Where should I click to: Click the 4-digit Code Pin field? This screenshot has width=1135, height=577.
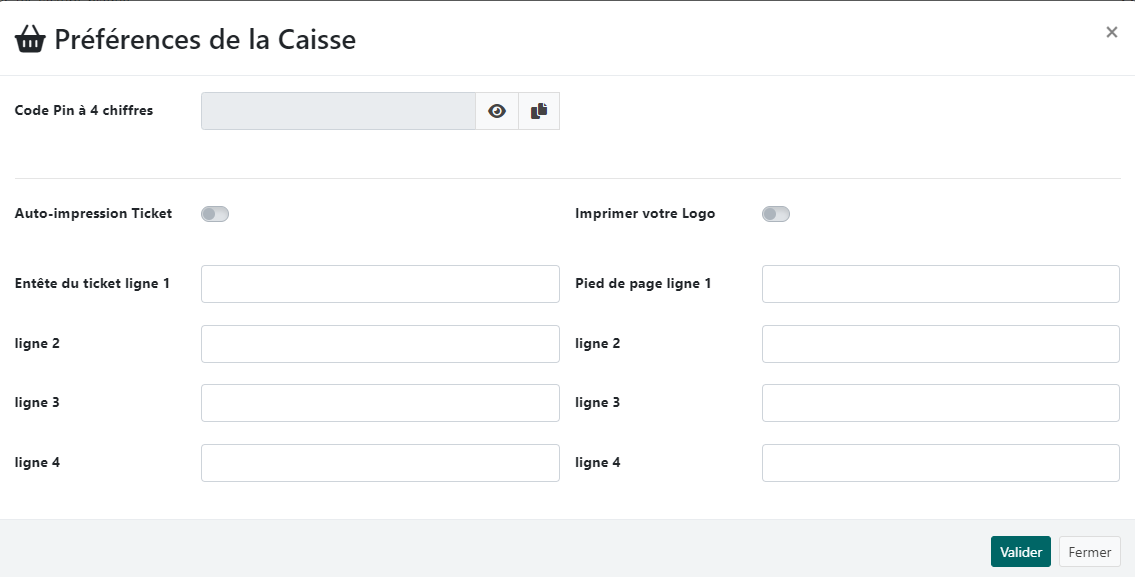pyautogui.click(x=338, y=111)
